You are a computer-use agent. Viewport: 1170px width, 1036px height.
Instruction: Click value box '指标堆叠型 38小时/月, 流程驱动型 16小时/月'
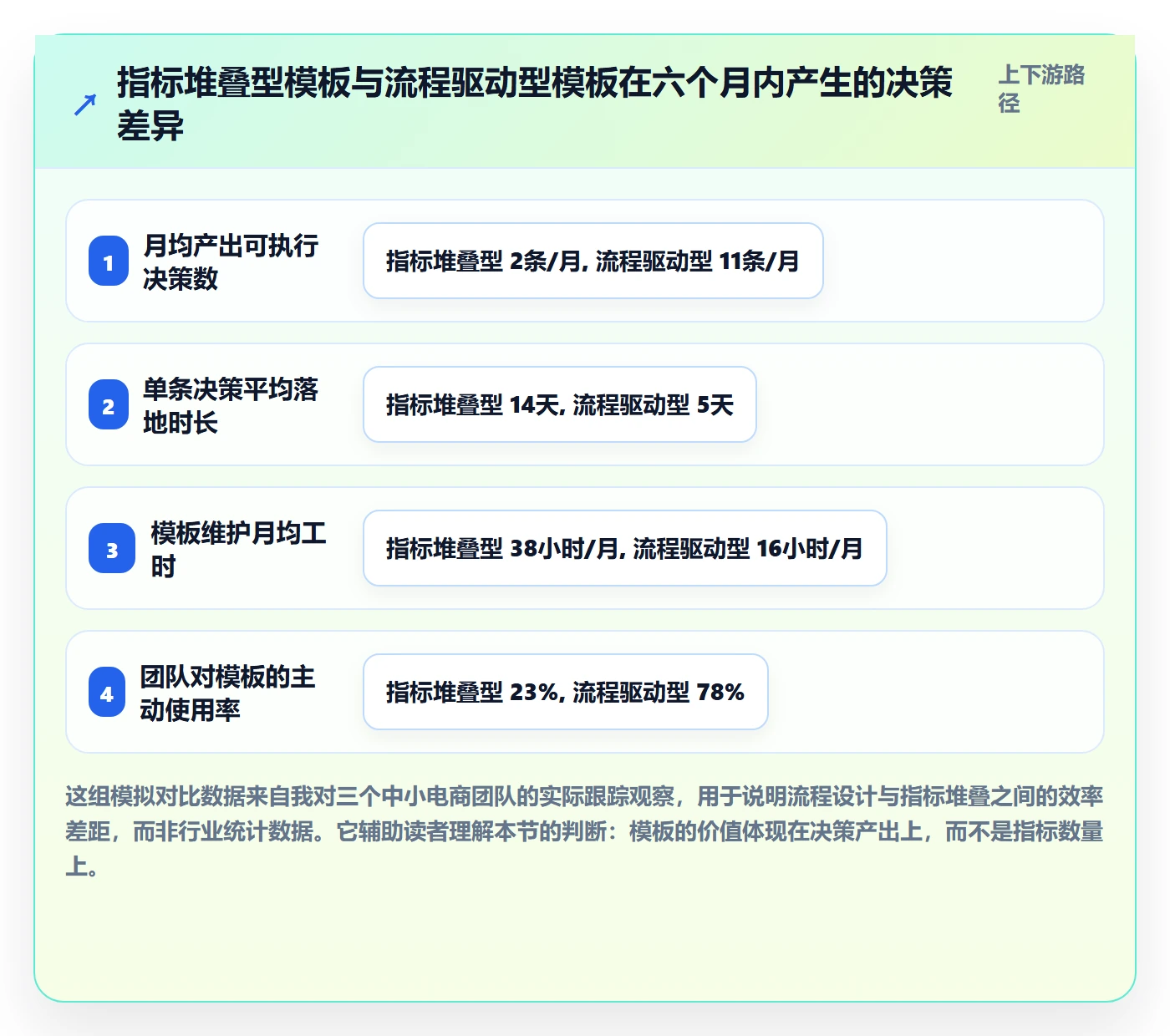click(x=625, y=548)
